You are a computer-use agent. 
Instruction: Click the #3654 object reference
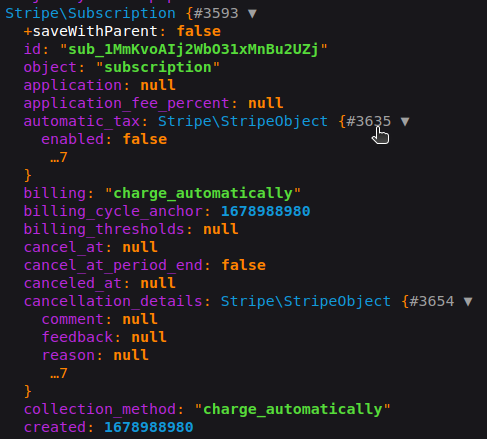[432, 301]
